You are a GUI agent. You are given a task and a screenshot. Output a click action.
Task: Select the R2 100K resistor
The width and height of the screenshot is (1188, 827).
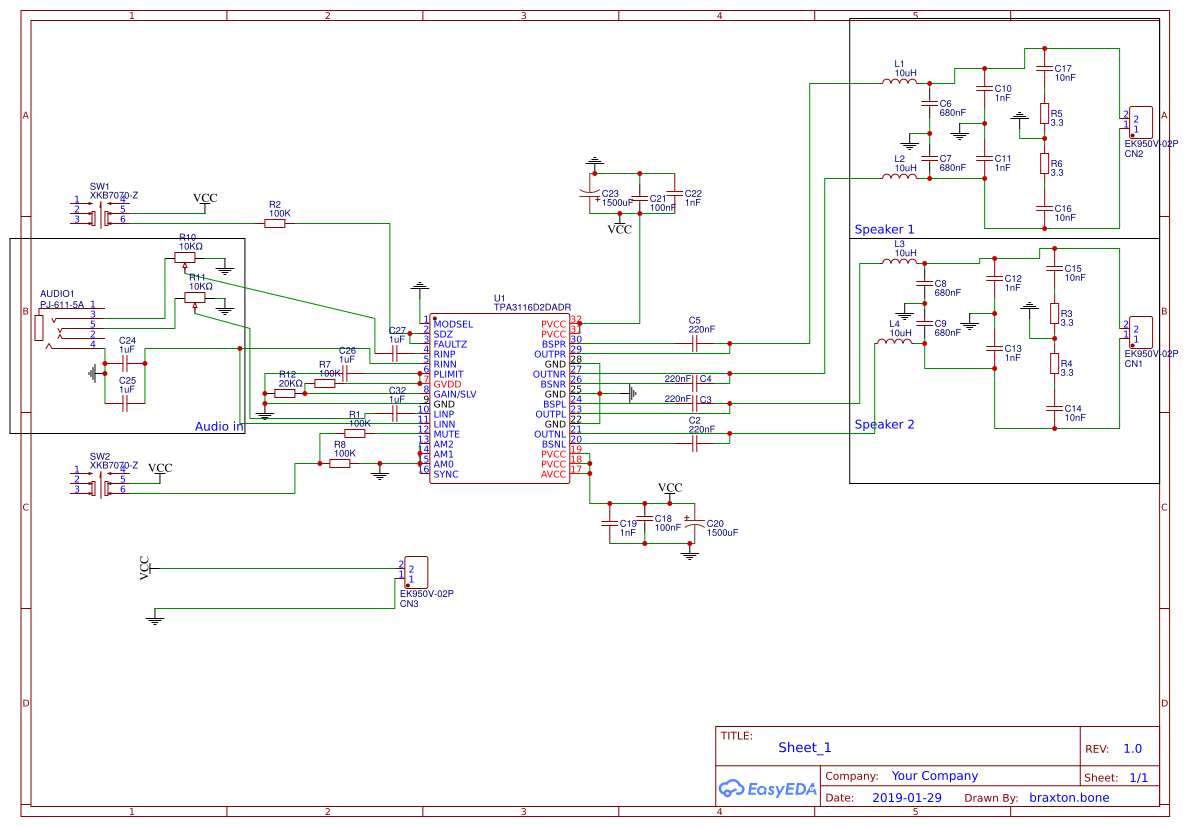click(275, 224)
